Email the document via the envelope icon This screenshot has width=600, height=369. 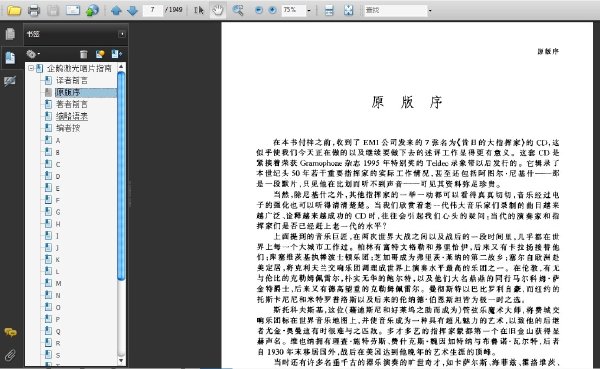tap(73, 10)
